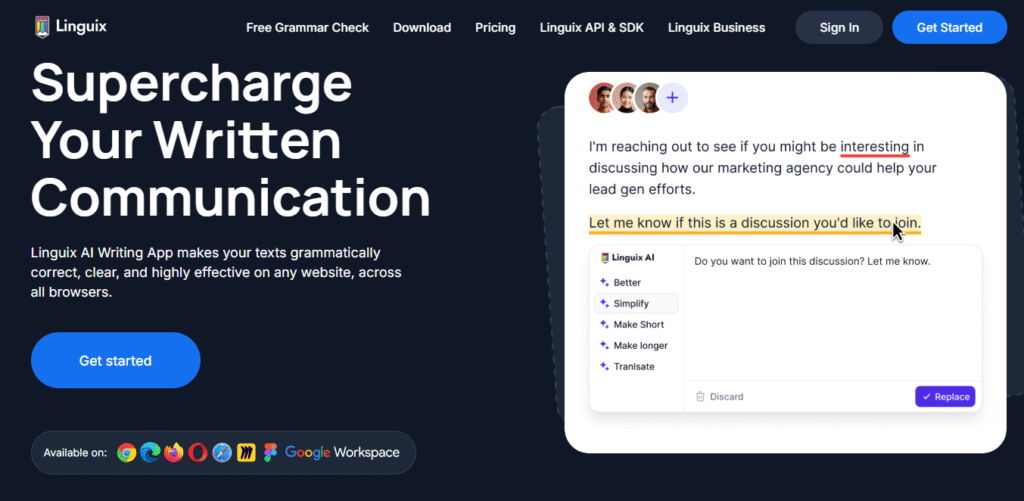Click the sparkle icon beside Better
This screenshot has height=501, width=1024.
tap(604, 283)
